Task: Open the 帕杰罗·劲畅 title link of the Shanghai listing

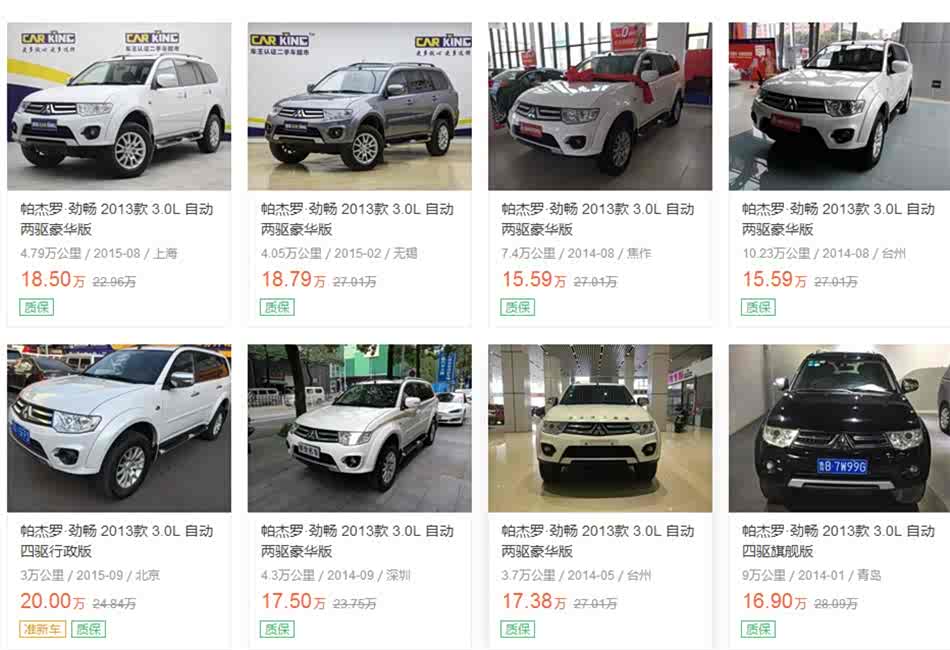Action: tap(117, 219)
